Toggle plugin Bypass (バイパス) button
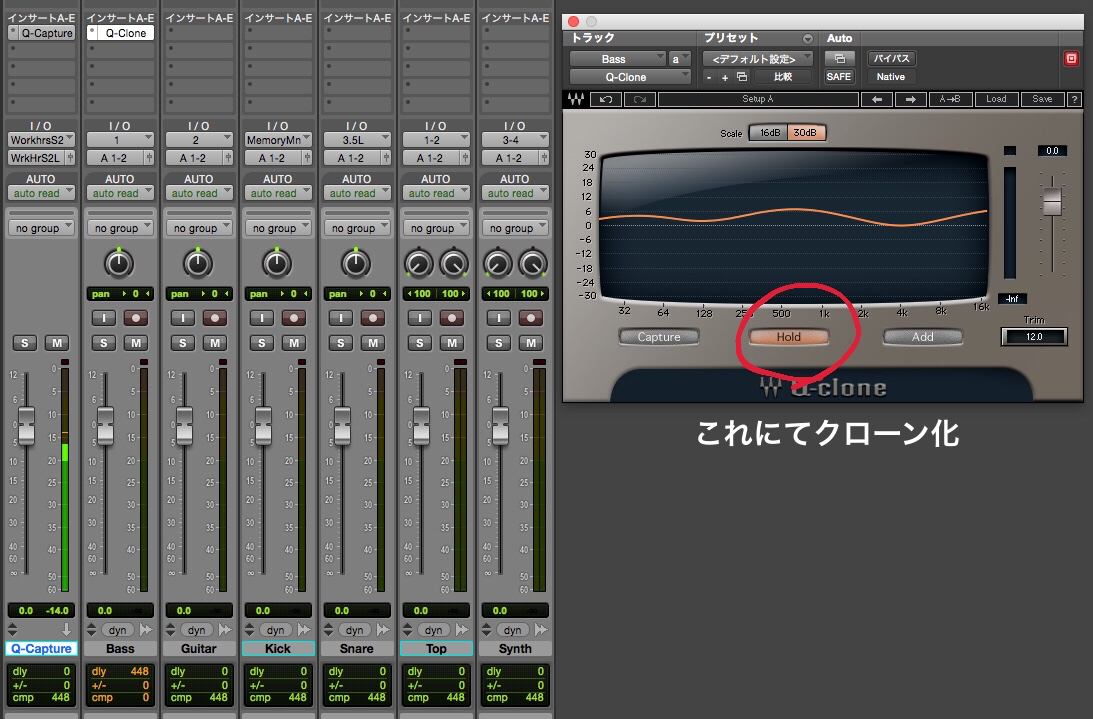The width and height of the screenshot is (1093, 719). [892, 59]
